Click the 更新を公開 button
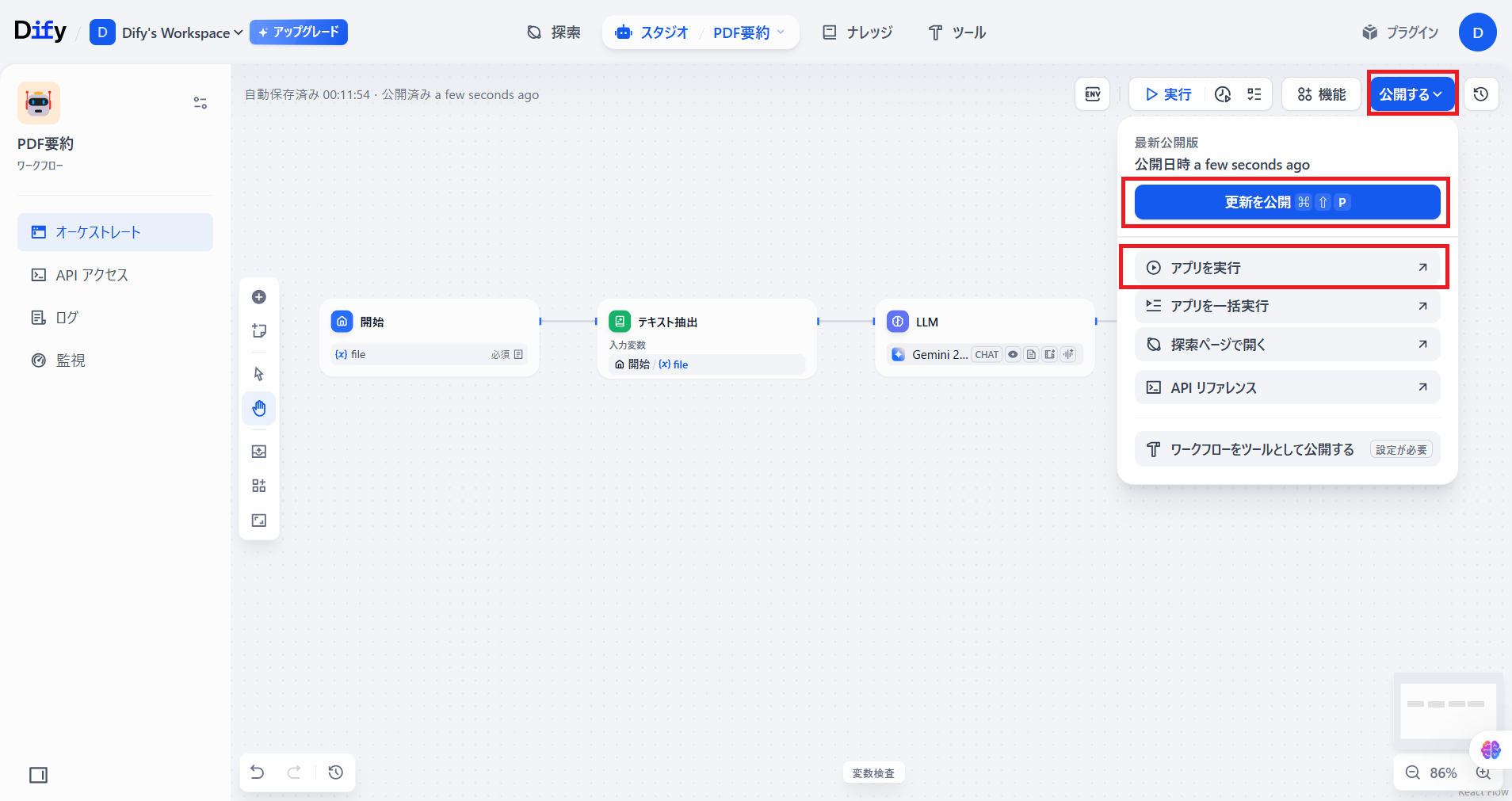1512x801 pixels. point(1287,202)
